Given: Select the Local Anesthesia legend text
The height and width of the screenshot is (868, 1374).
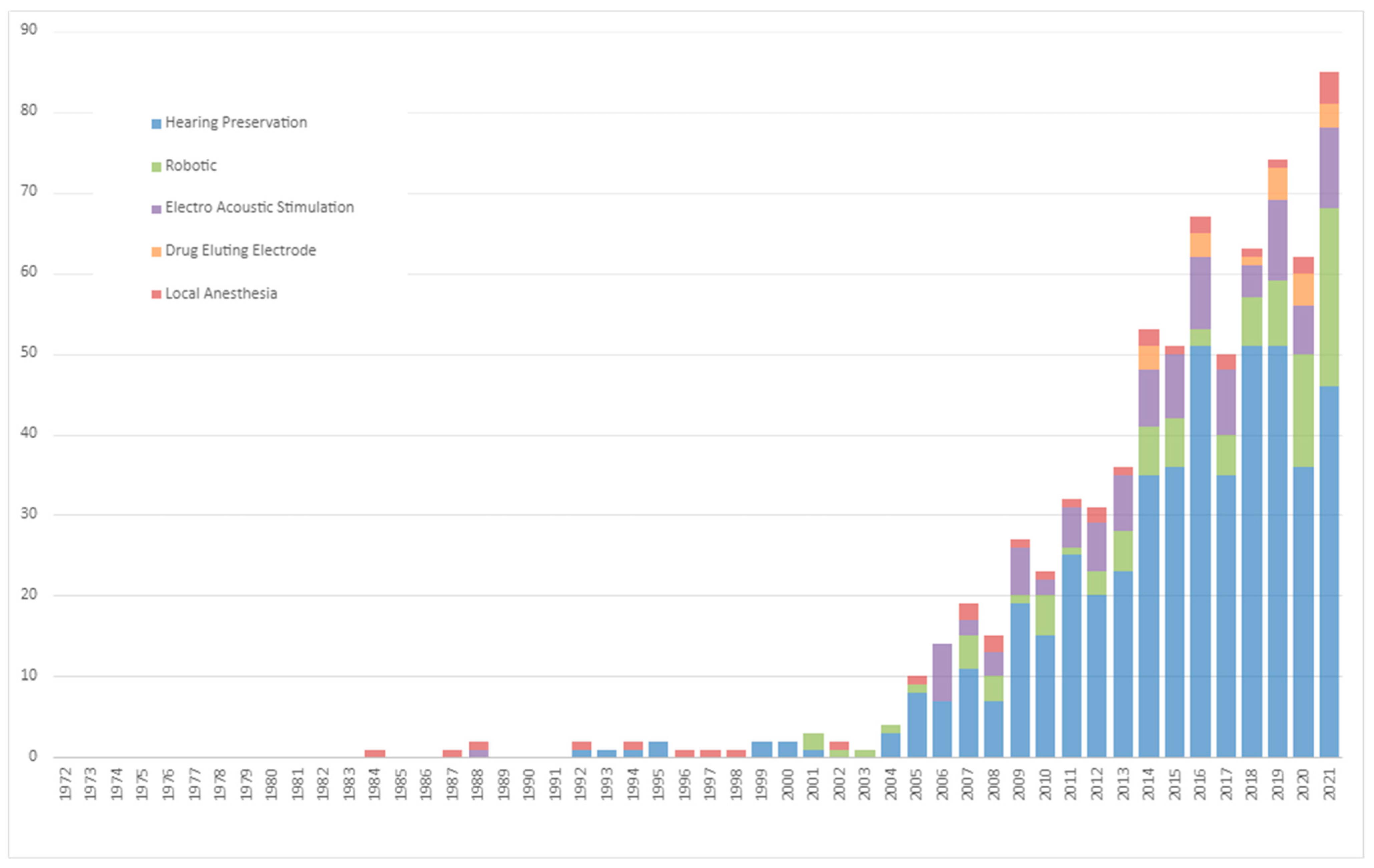Looking at the screenshot, I should (221, 294).
